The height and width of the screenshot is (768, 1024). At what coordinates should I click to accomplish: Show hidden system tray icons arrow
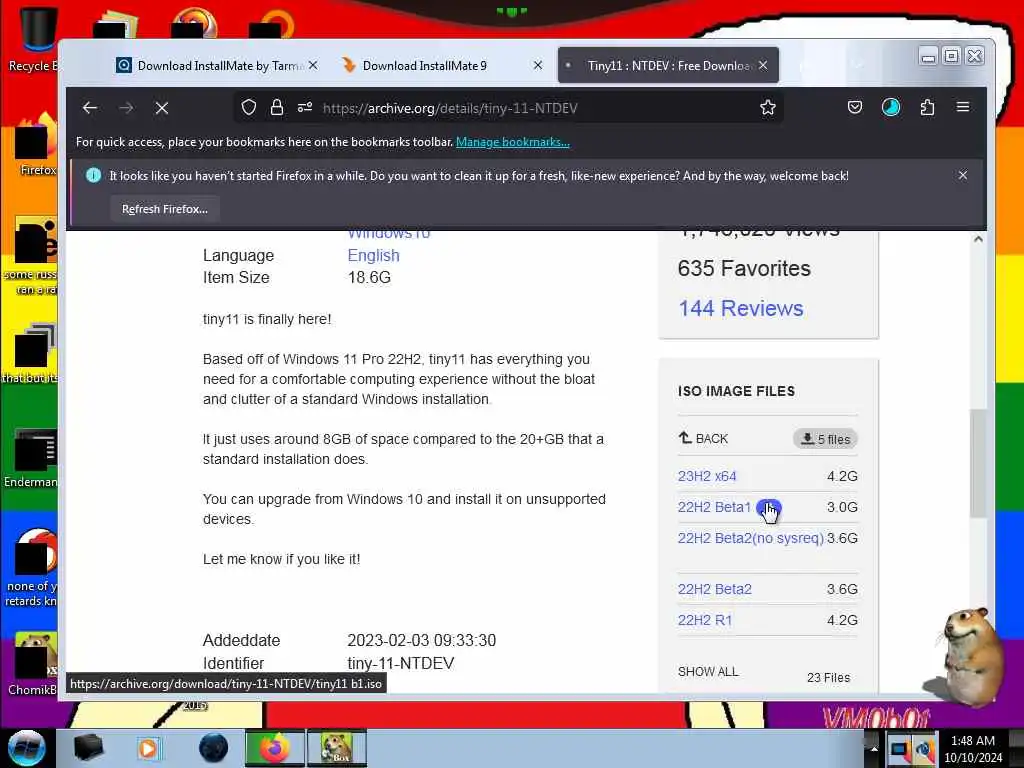(874, 748)
